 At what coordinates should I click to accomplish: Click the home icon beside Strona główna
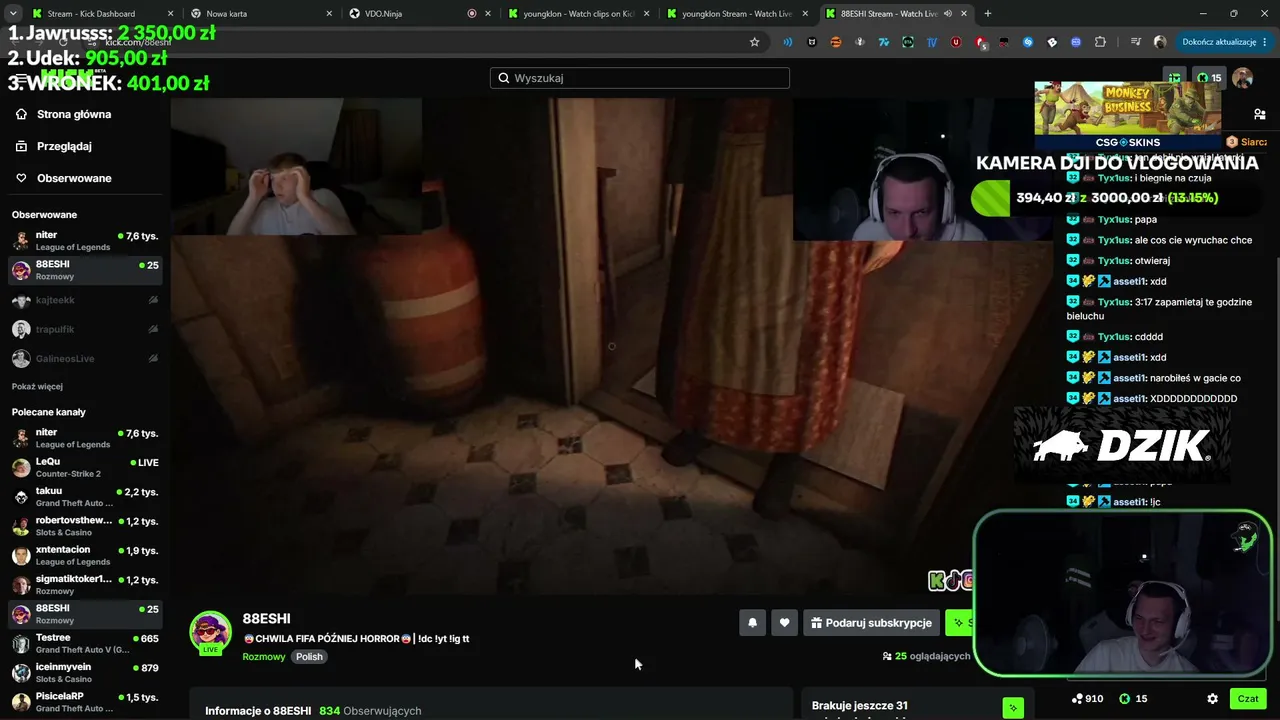[21, 114]
